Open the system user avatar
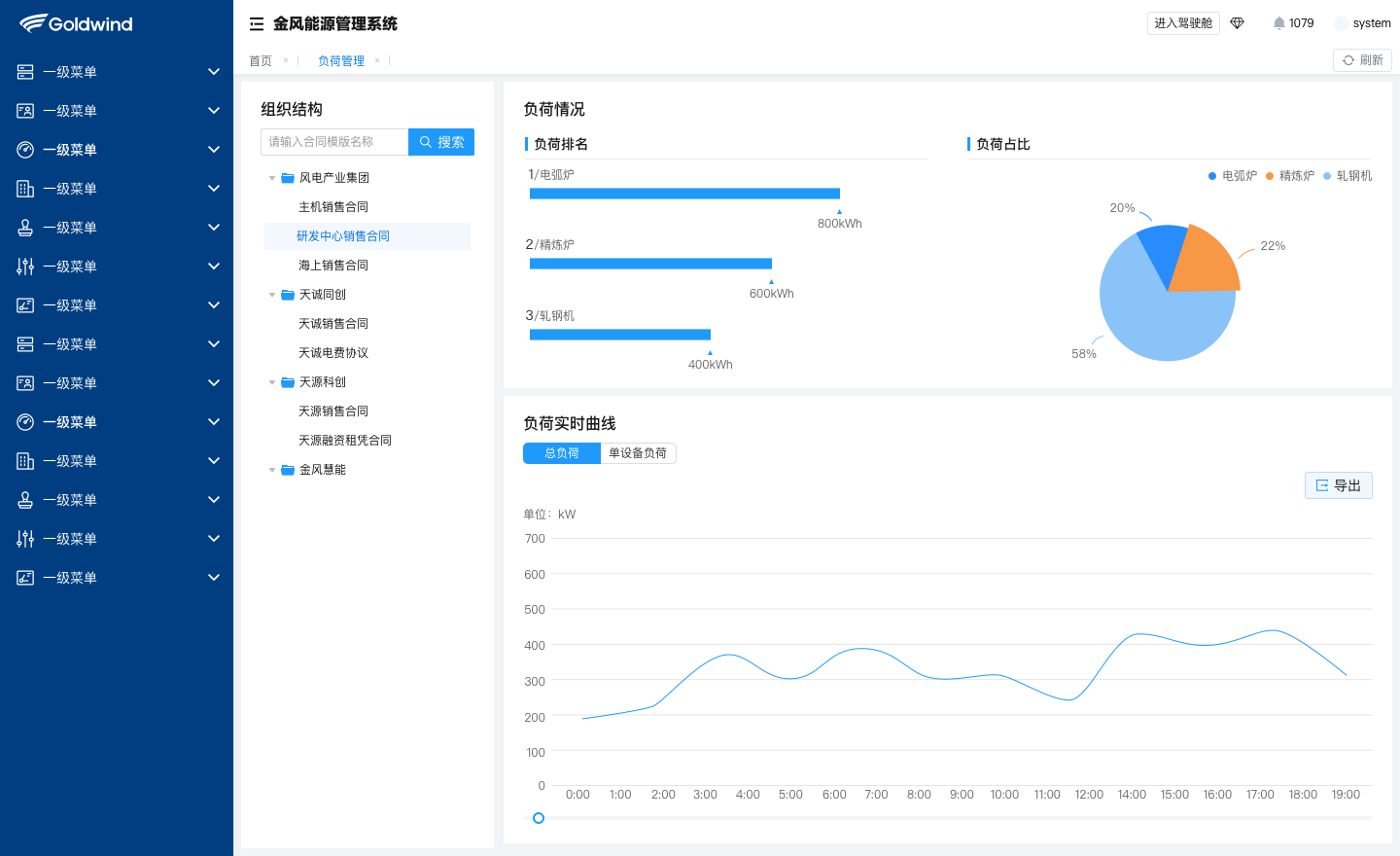The height and width of the screenshot is (856, 1400). tap(1342, 23)
